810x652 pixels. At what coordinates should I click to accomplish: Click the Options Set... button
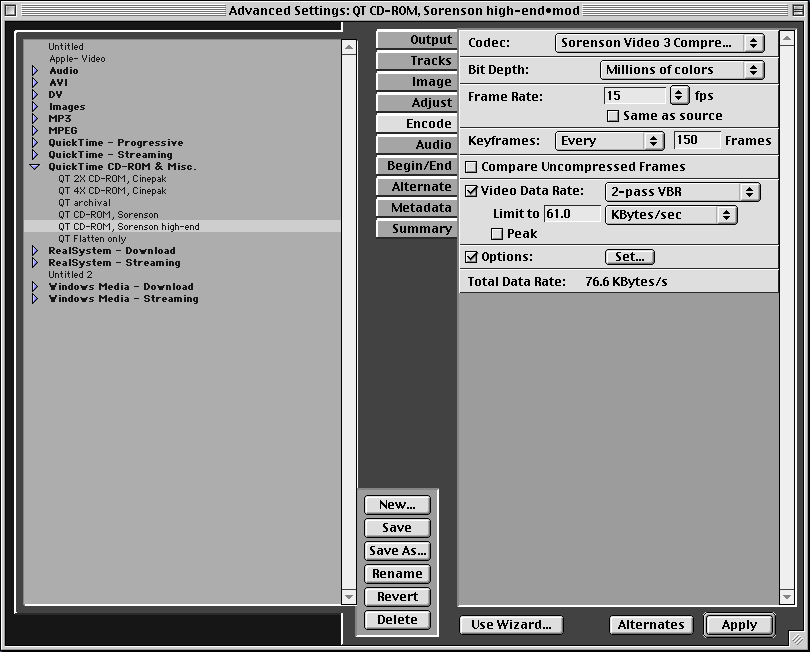tap(629, 257)
